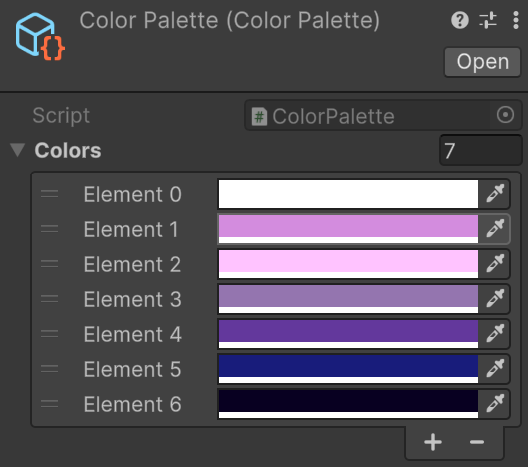528x467 pixels.
Task: Grab the reorder handle for Element 2
Action: 50,264
